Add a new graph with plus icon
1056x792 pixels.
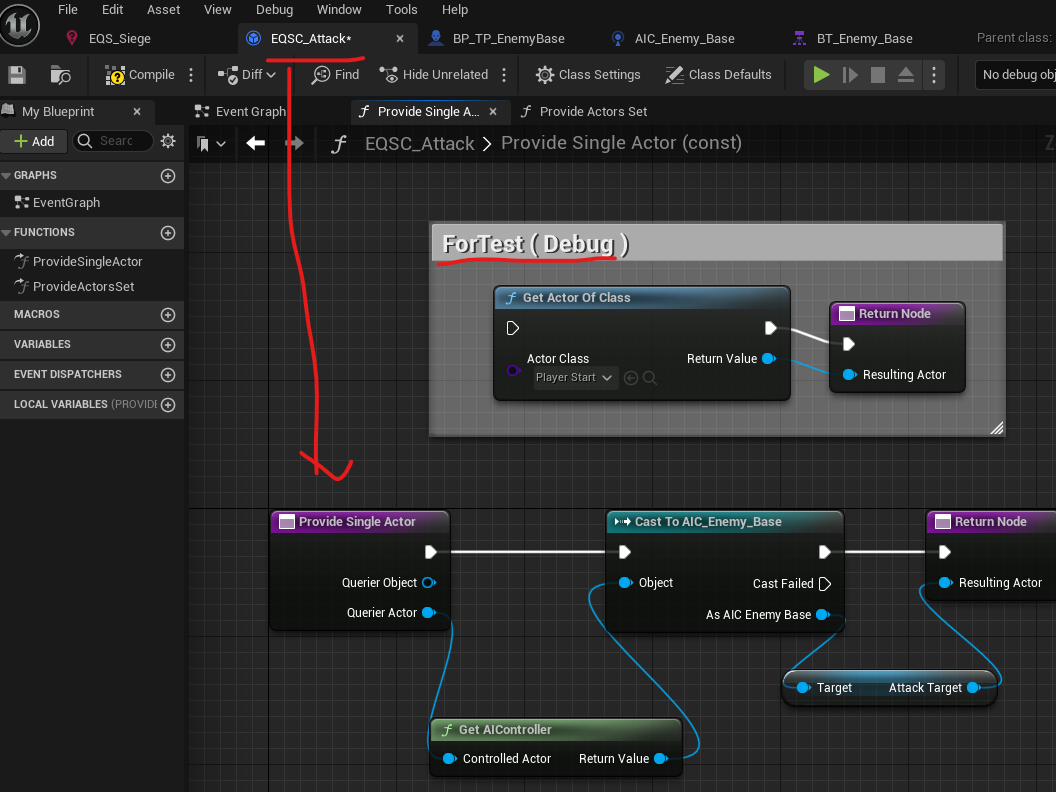(x=168, y=175)
